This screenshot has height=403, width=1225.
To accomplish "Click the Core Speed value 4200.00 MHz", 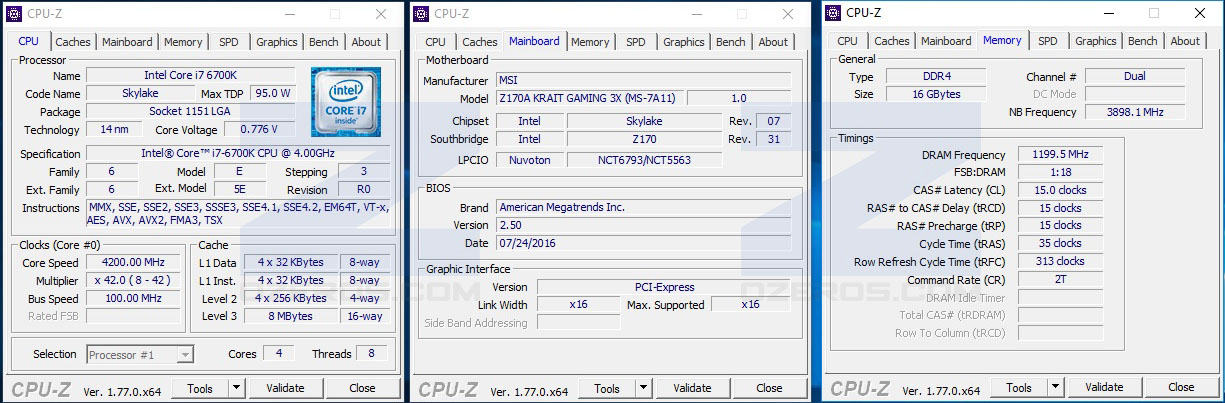I will click(134, 263).
